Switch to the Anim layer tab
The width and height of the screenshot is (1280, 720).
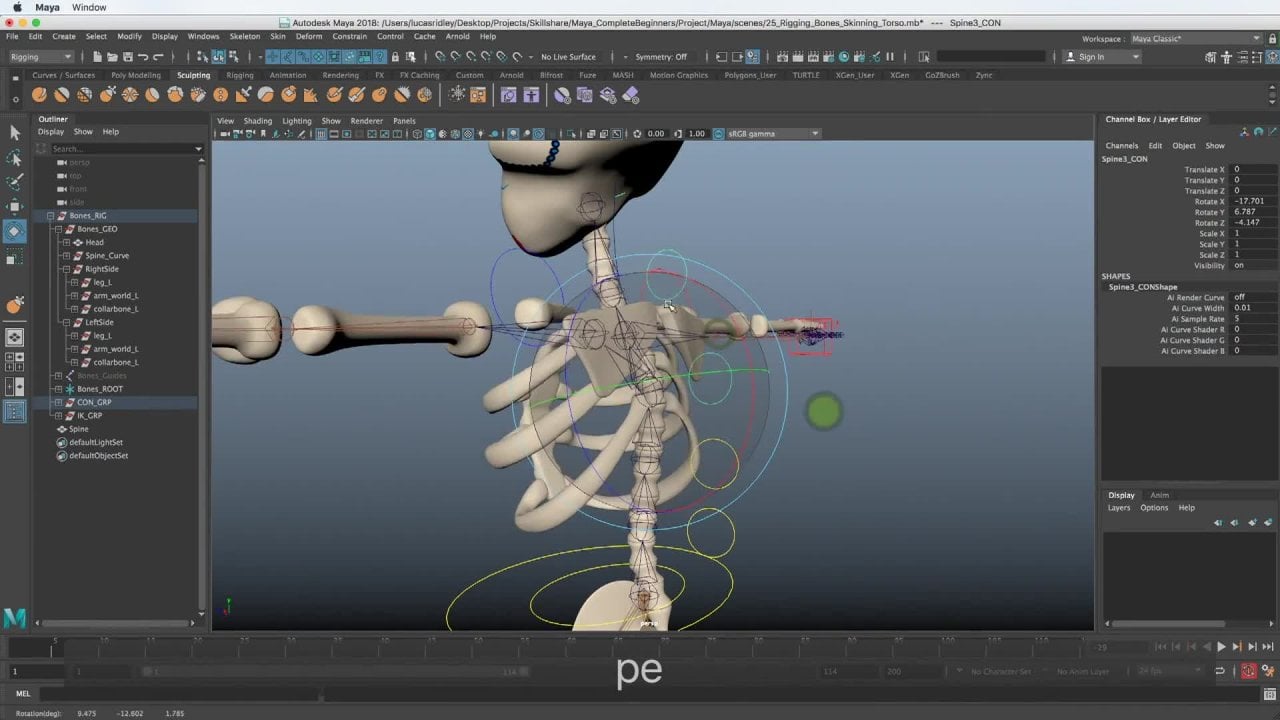[1159, 495]
